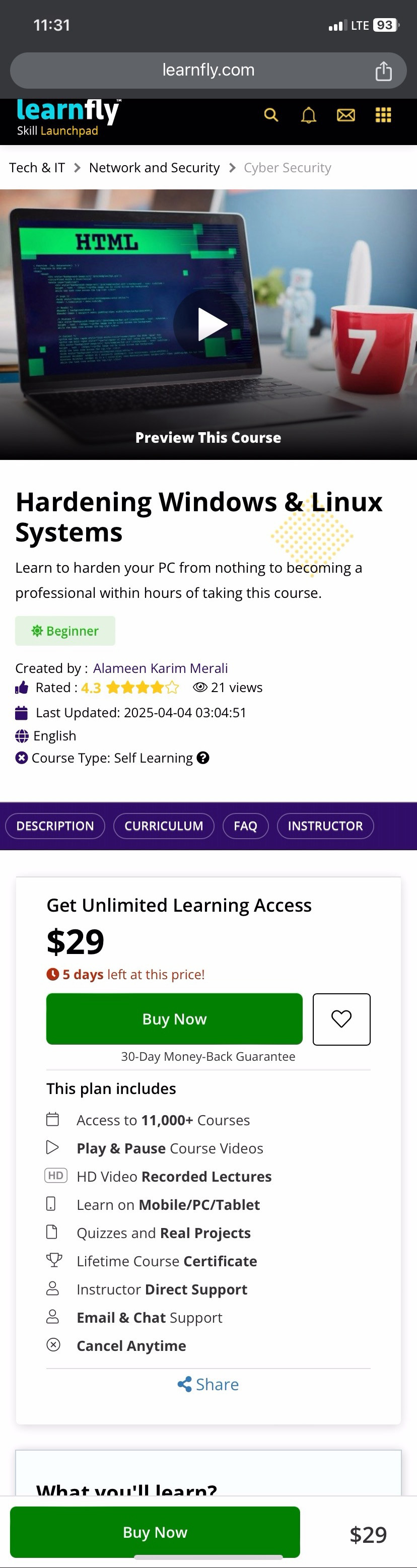Viewport: 417px width, 1568px height.
Task: Open the INSTRUCTOR tab
Action: pos(325,826)
